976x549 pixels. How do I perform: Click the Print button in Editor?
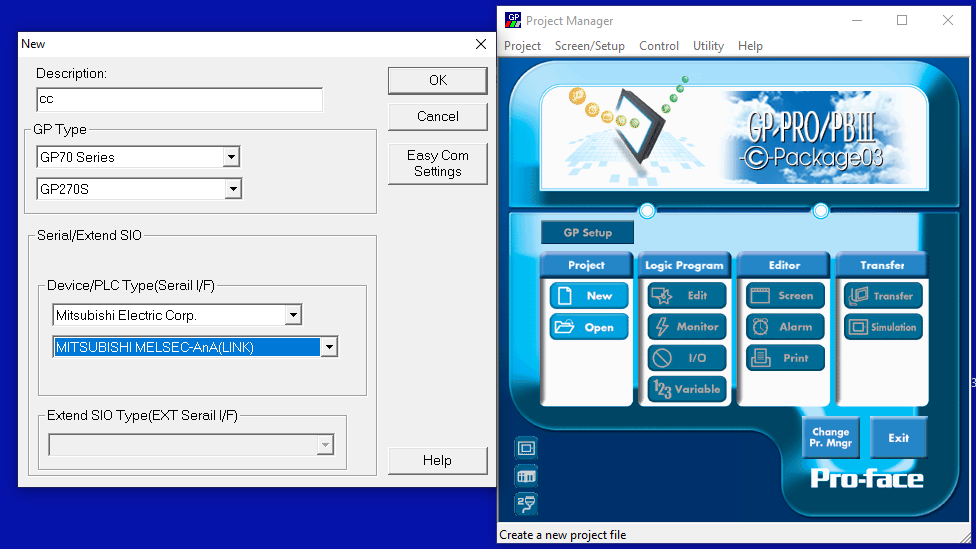click(786, 358)
